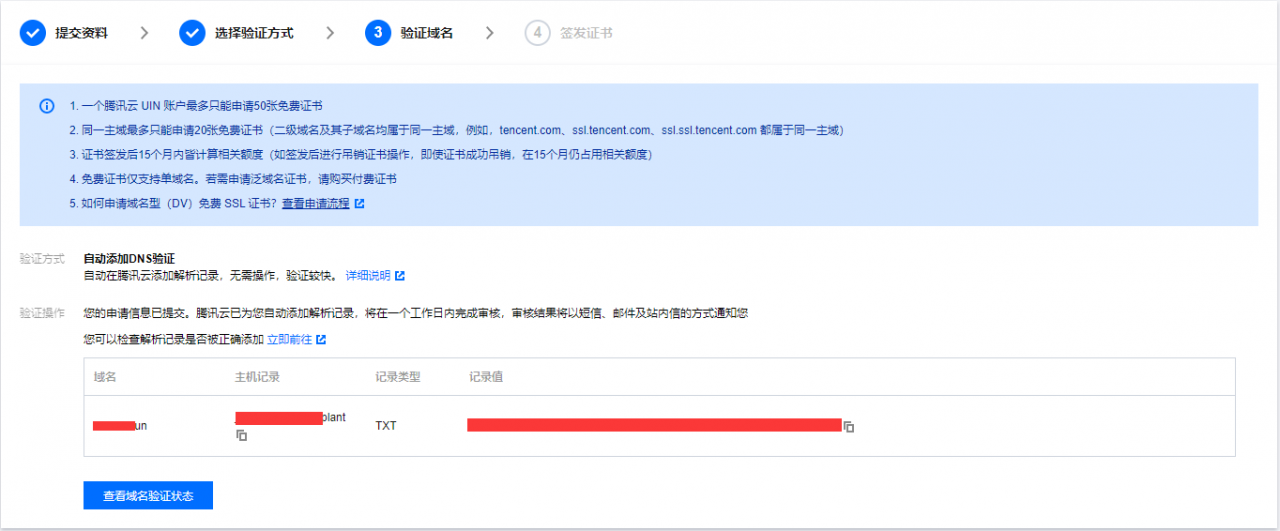Click the external link icon after 查看申请流程
Screen dimensions: 1280x531
pos(360,204)
